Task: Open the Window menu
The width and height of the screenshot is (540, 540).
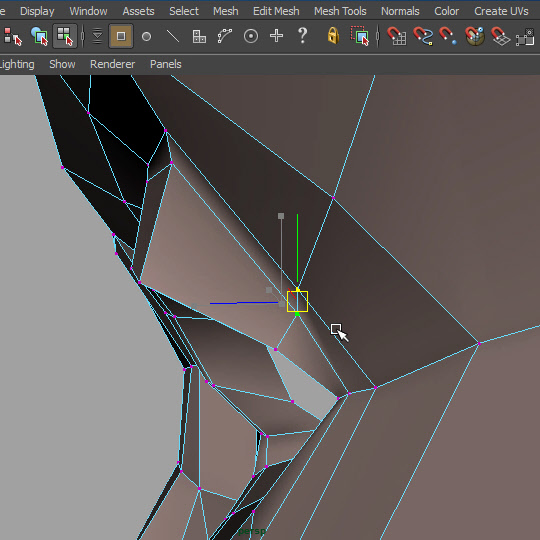Action: tap(89, 11)
